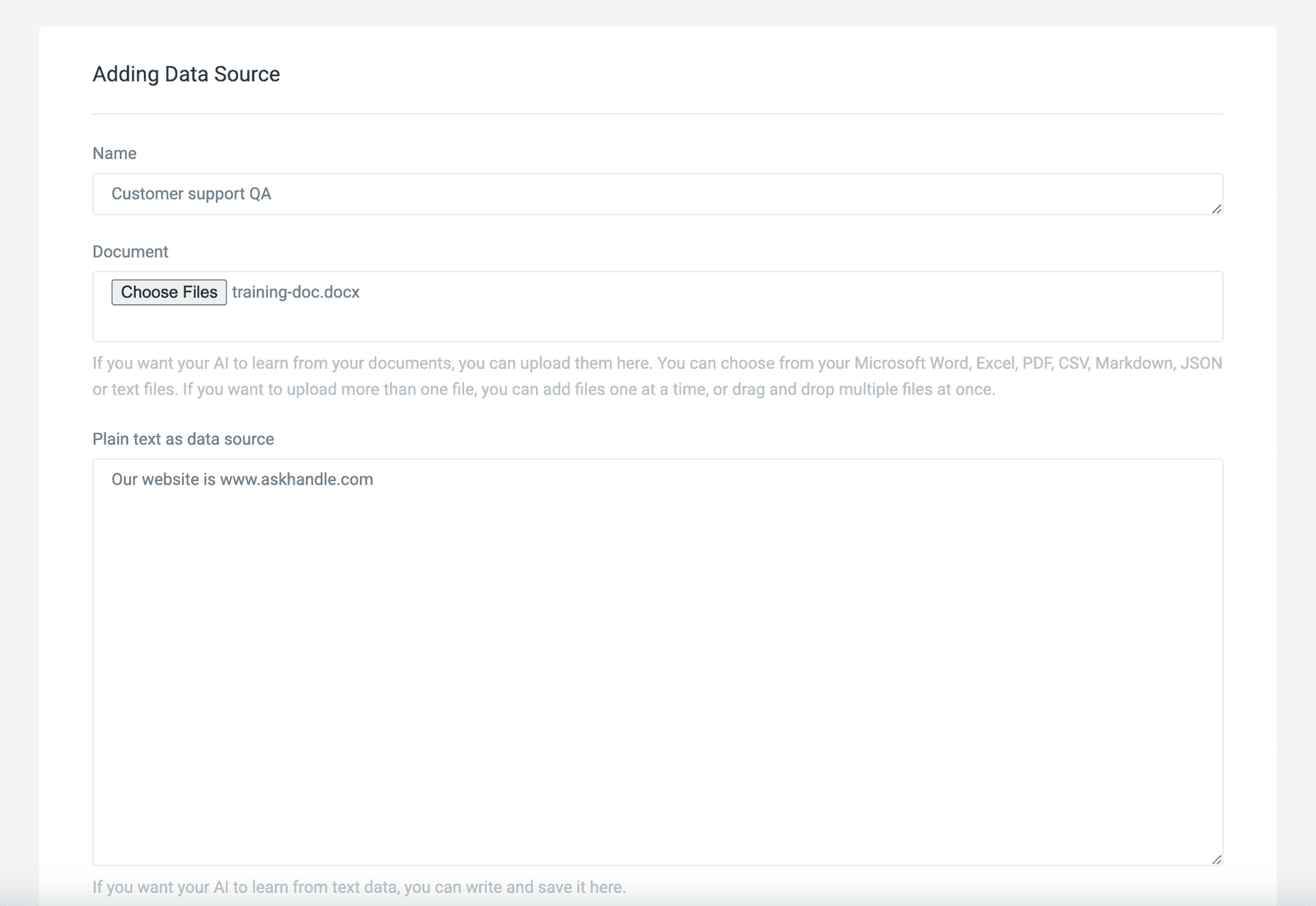Click the 'training-doc.docx' file name
This screenshot has height=906, width=1316.
[295, 292]
